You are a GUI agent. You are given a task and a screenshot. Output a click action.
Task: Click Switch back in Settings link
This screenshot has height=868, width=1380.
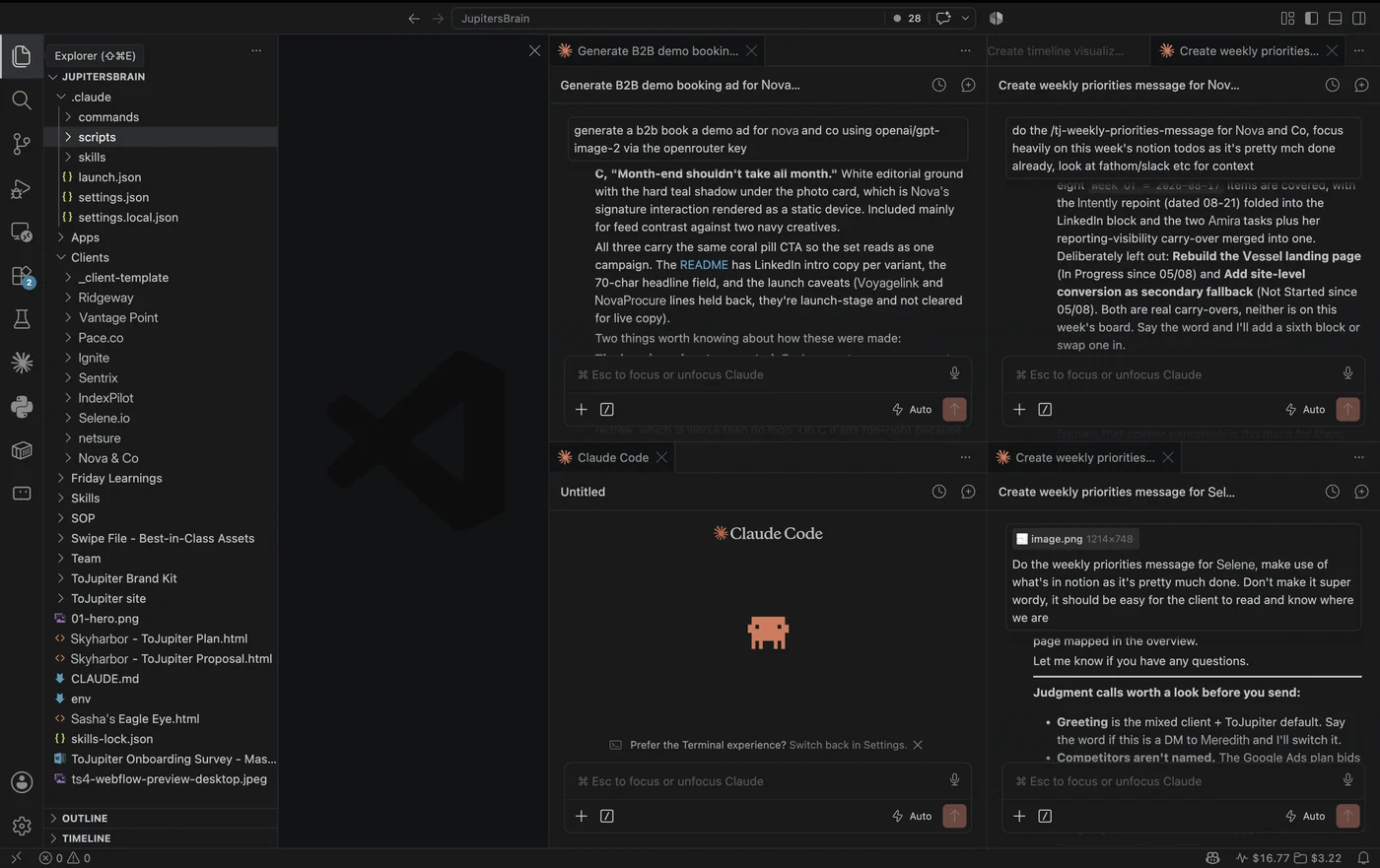click(848, 745)
